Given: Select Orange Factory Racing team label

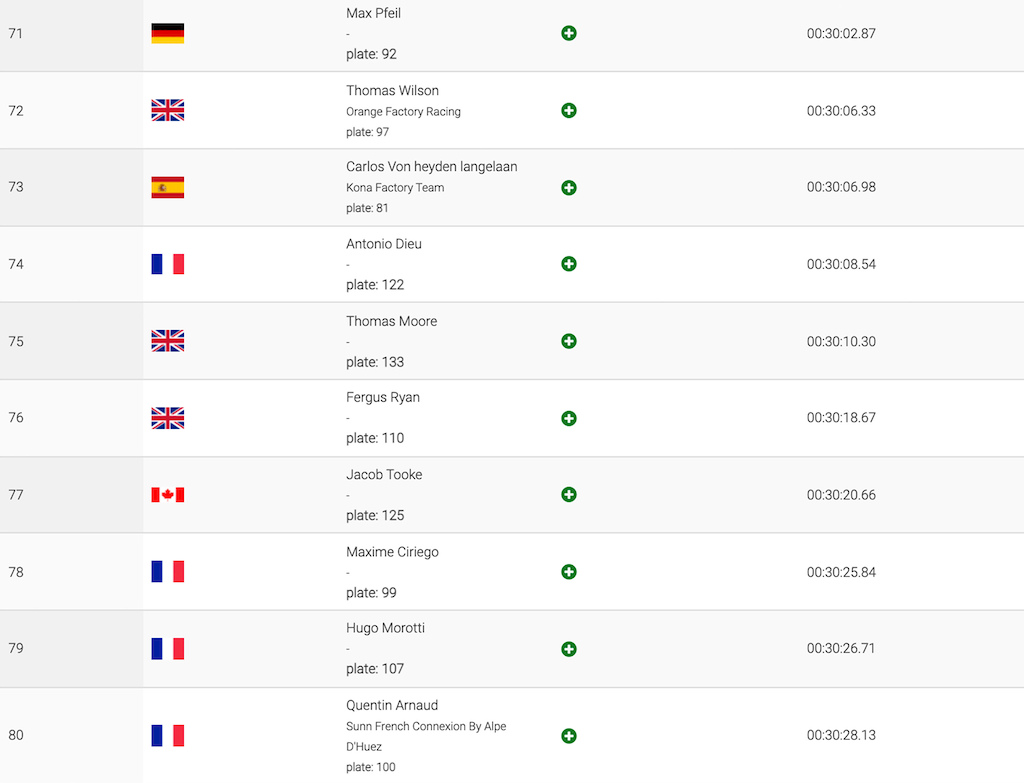Looking at the screenshot, I should coord(404,112).
